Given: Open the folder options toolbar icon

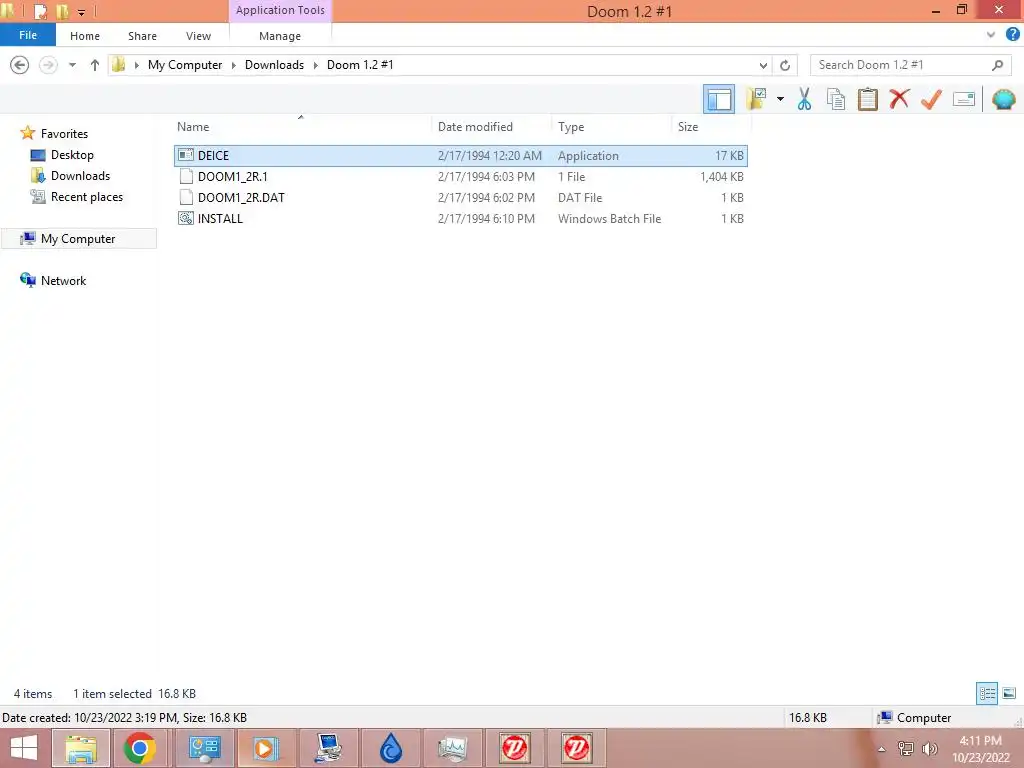Looking at the screenshot, I should pos(756,99).
